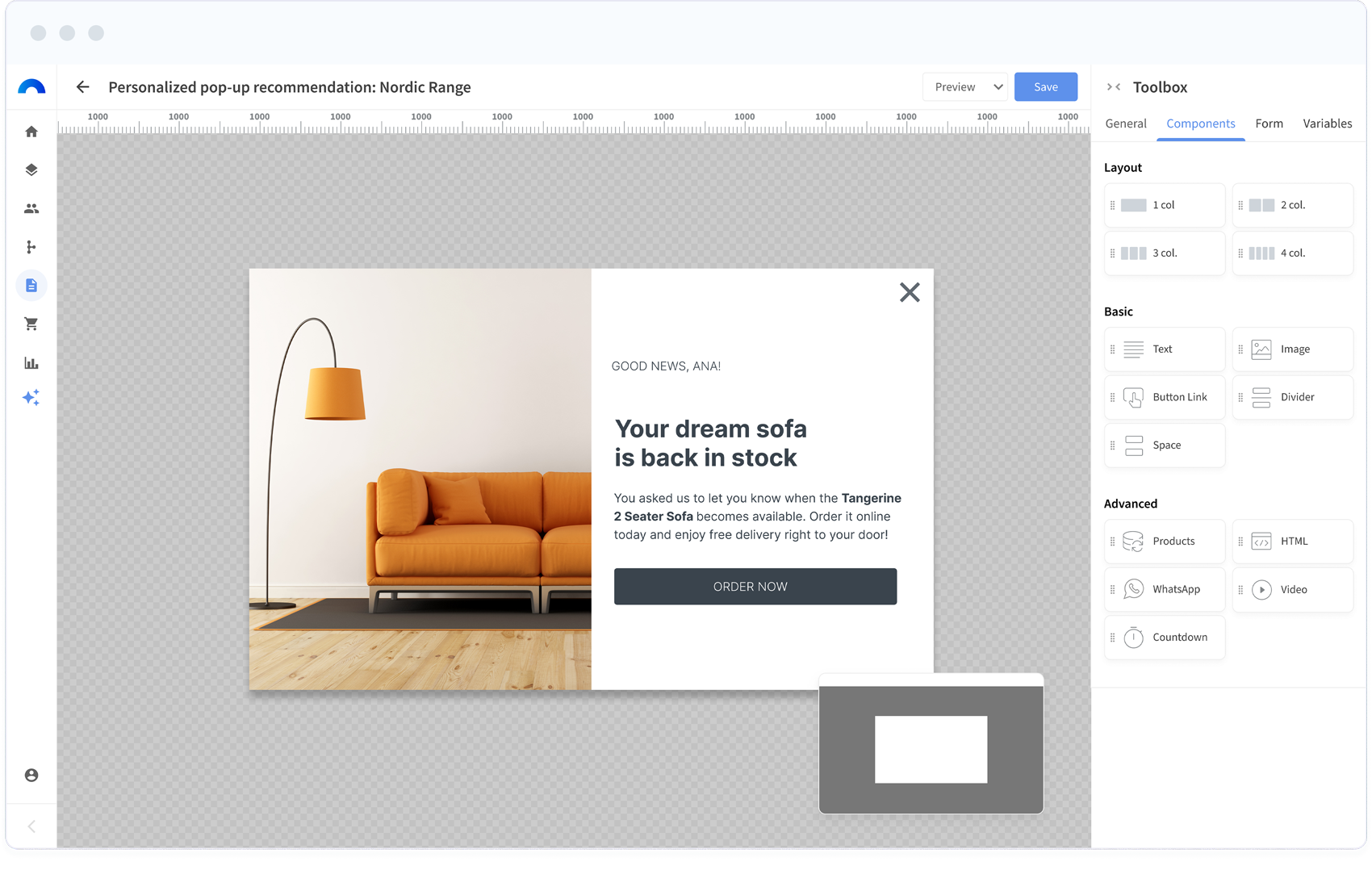Open the home icon in sidebar

tap(31, 132)
